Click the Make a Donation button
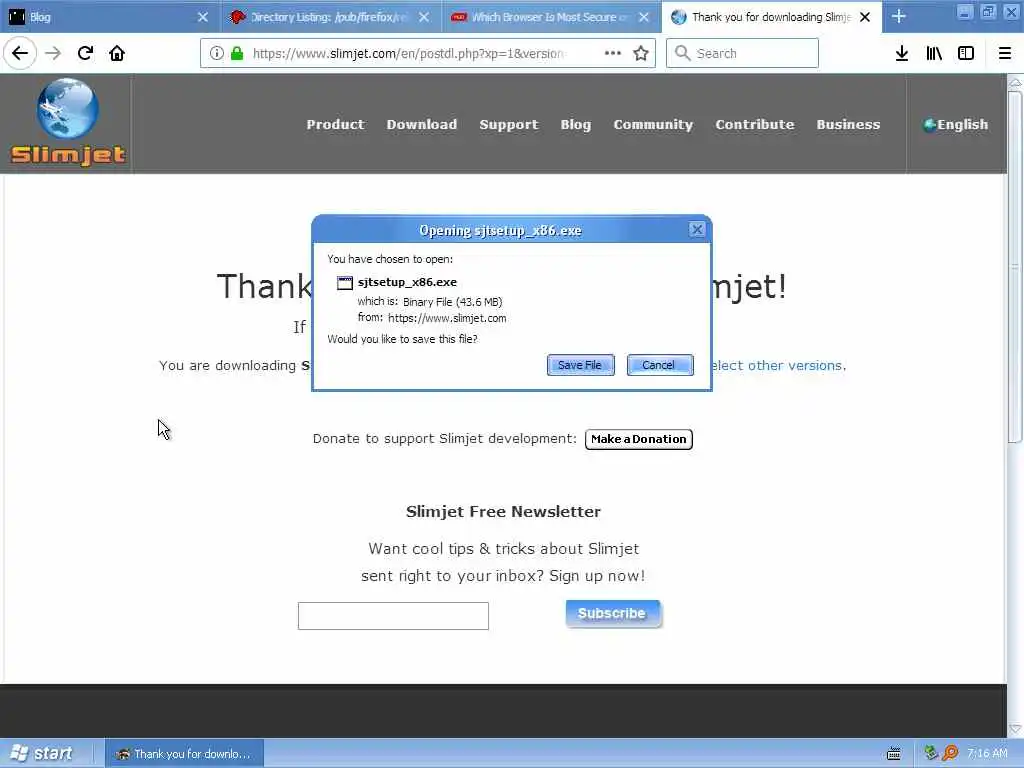This screenshot has height=768, width=1024. click(639, 439)
